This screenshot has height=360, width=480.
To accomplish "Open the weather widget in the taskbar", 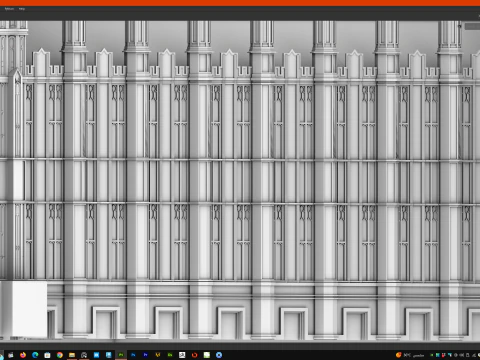I will (x=410, y=355).
